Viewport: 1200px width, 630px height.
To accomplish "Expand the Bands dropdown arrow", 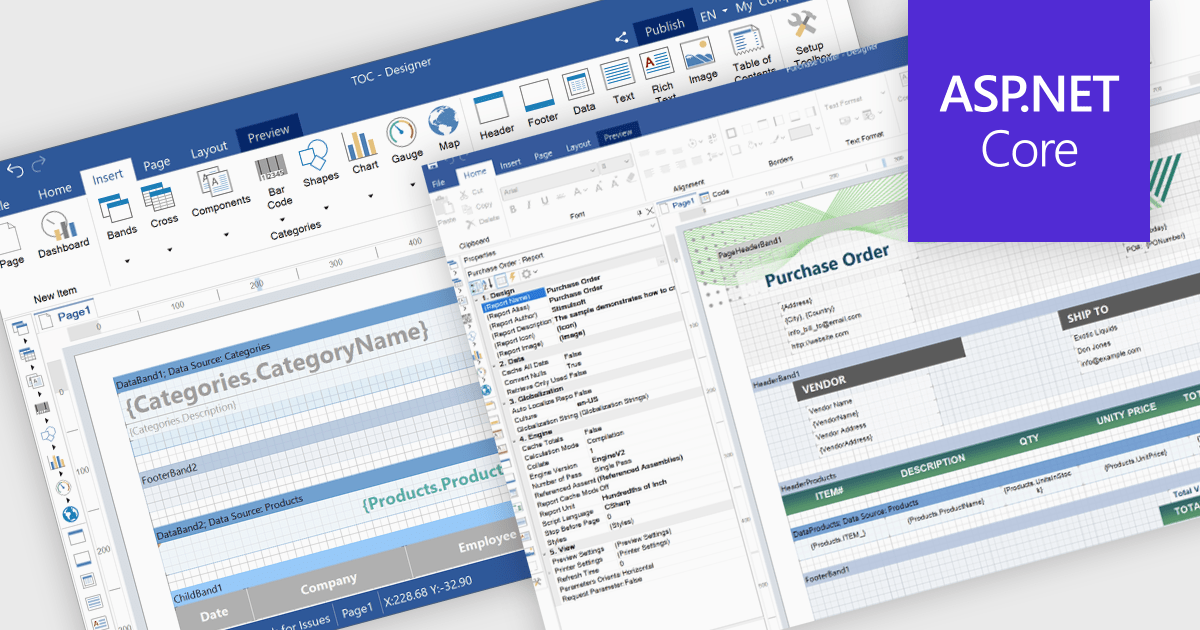I will click(127, 261).
